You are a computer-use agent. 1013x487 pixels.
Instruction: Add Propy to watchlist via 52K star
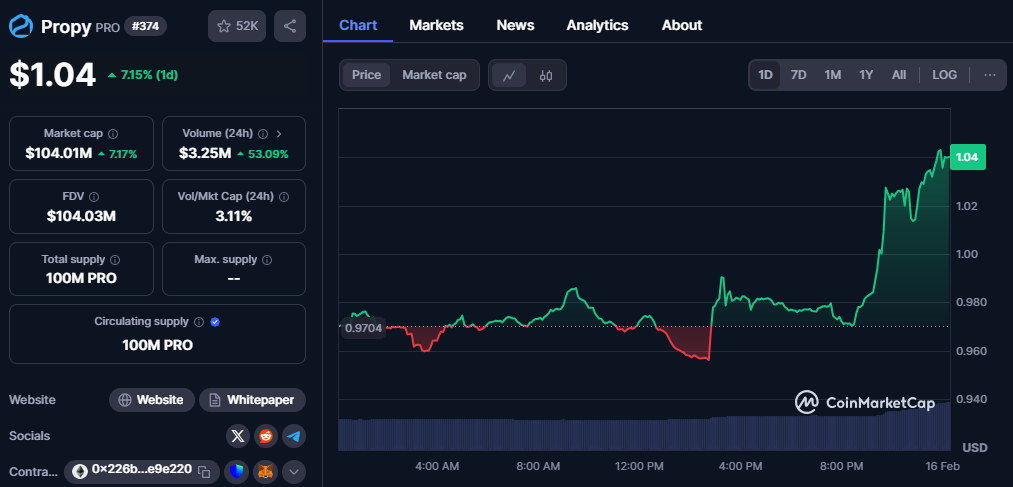237,26
